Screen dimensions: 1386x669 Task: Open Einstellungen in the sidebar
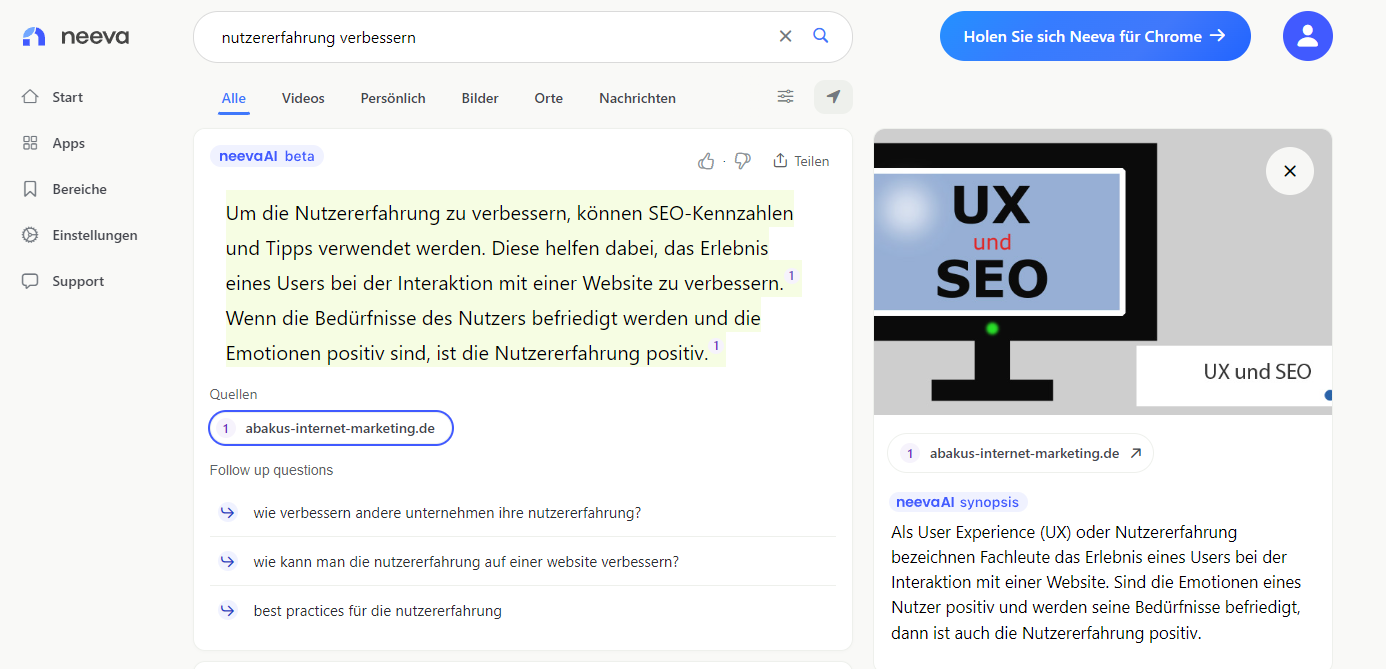click(x=80, y=235)
